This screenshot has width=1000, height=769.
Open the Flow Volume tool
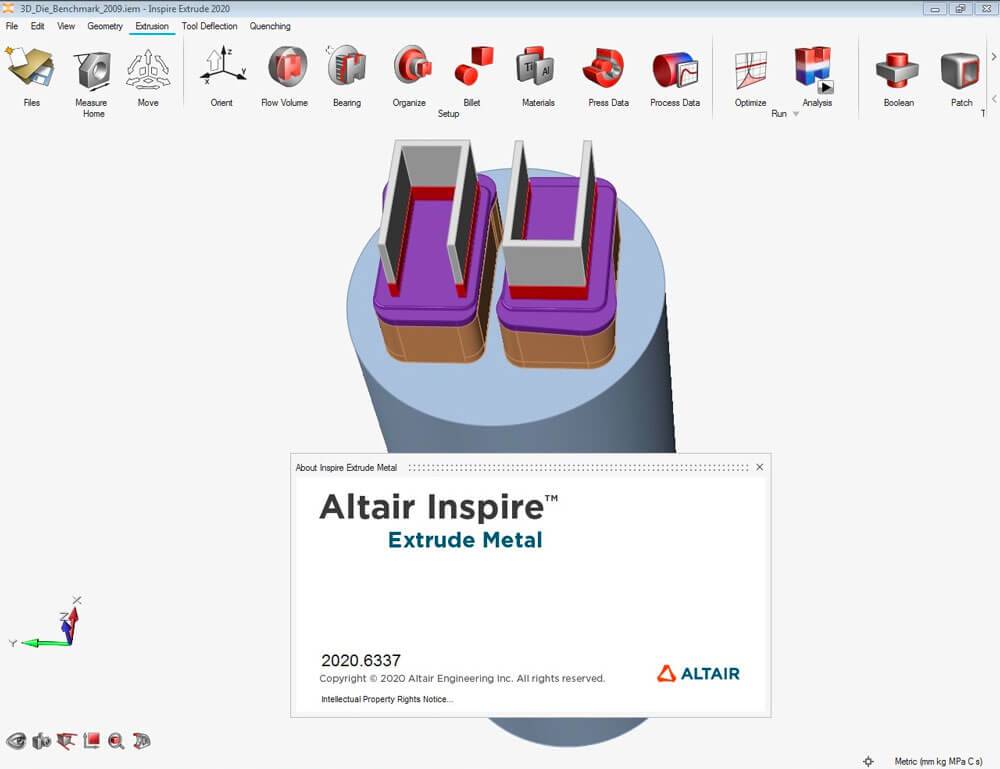pyautogui.click(x=285, y=68)
